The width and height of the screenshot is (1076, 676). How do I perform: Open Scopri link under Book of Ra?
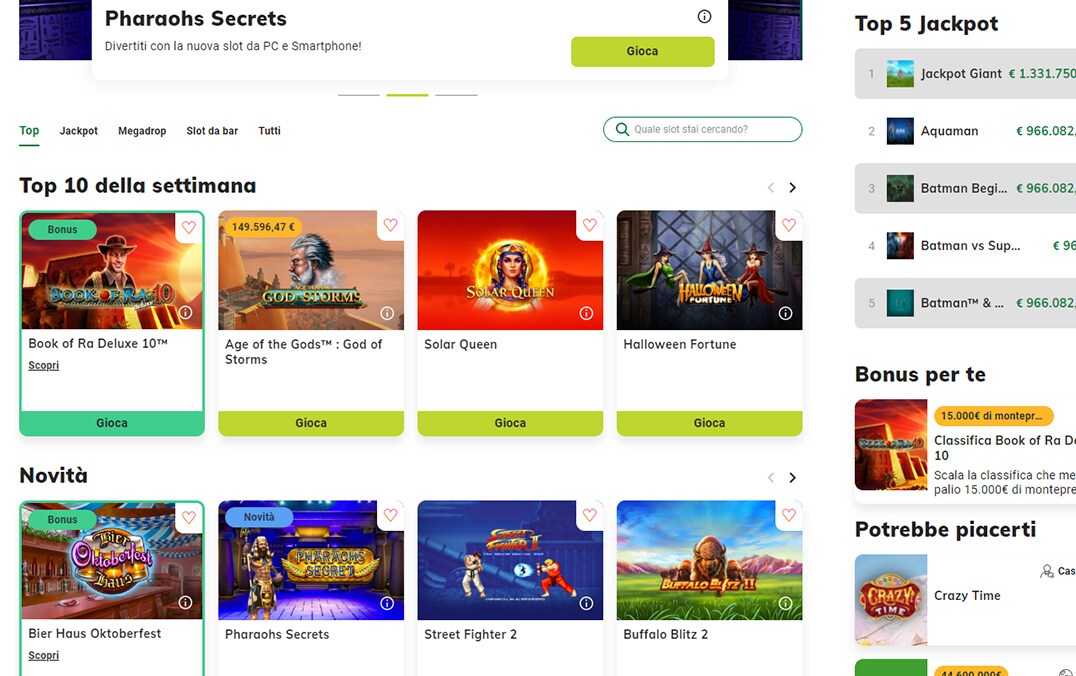[x=43, y=365]
